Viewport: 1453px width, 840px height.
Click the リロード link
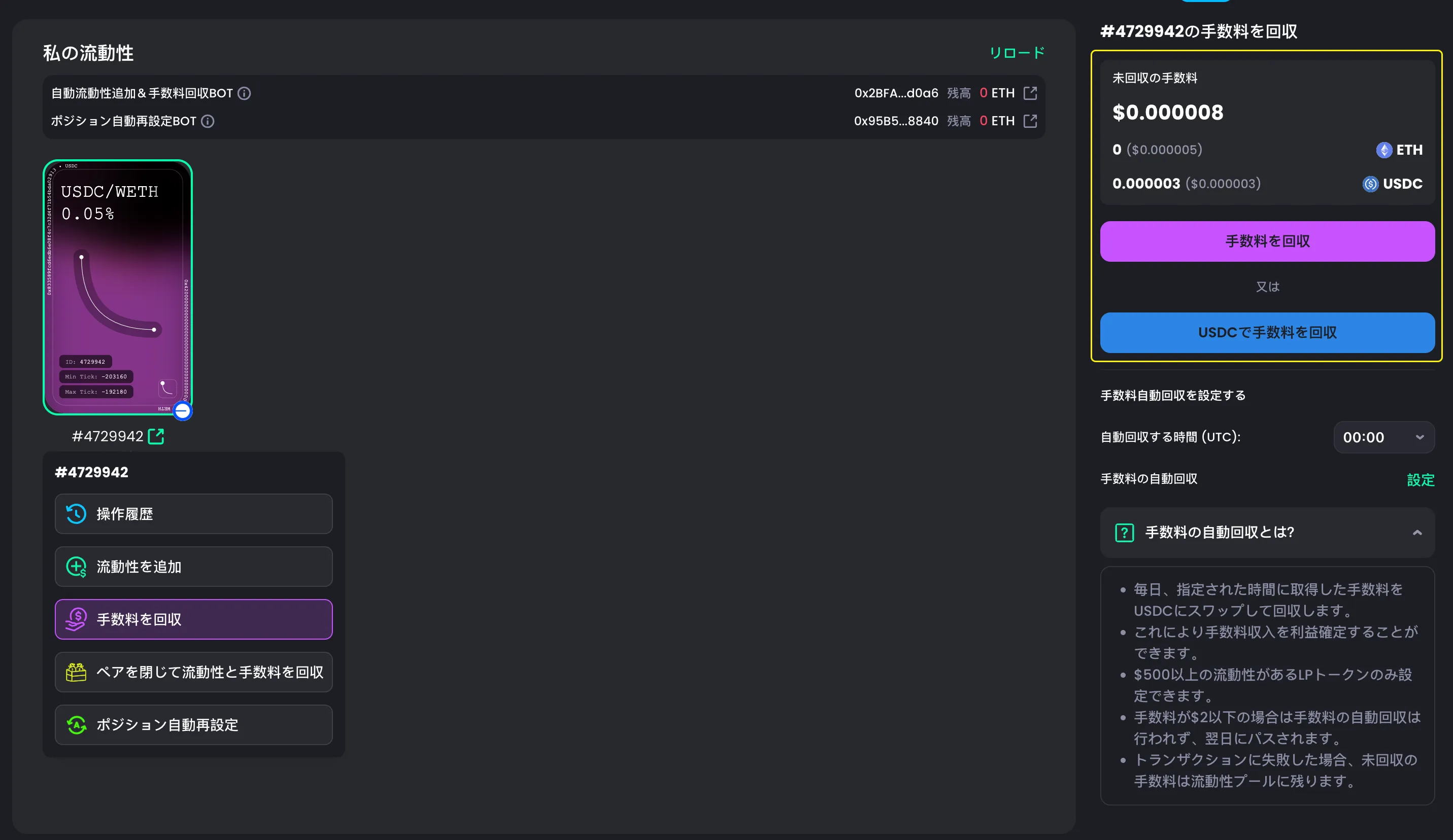pyautogui.click(x=1017, y=53)
